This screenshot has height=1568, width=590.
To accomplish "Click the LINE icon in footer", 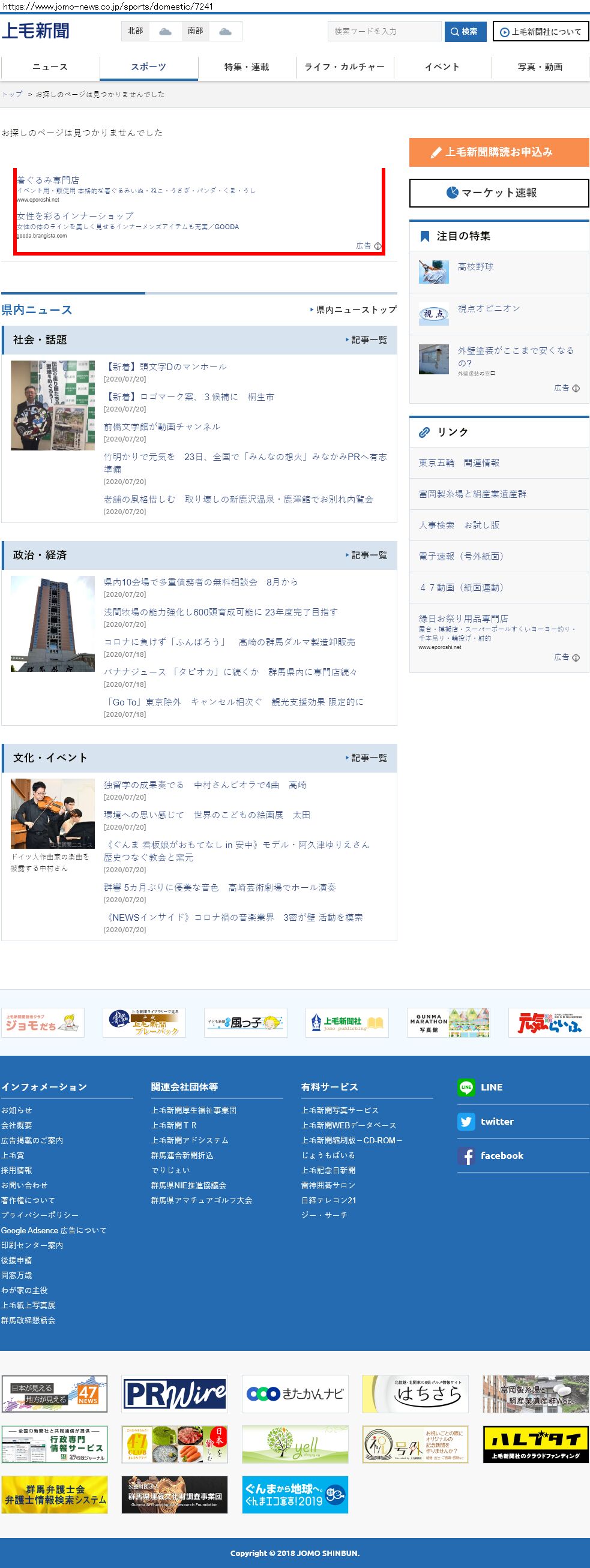I will tap(466, 1087).
